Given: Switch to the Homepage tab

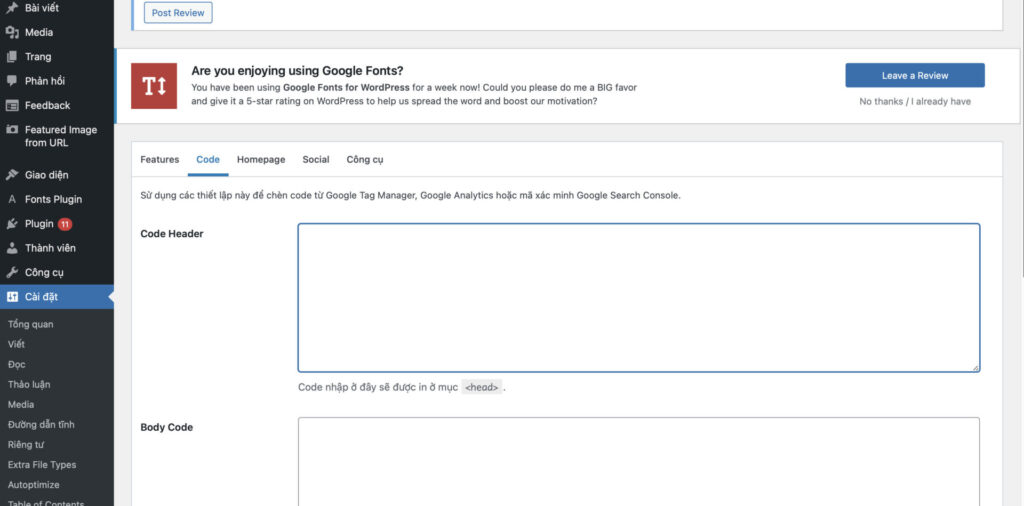Looking at the screenshot, I should [x=261, y=160].
